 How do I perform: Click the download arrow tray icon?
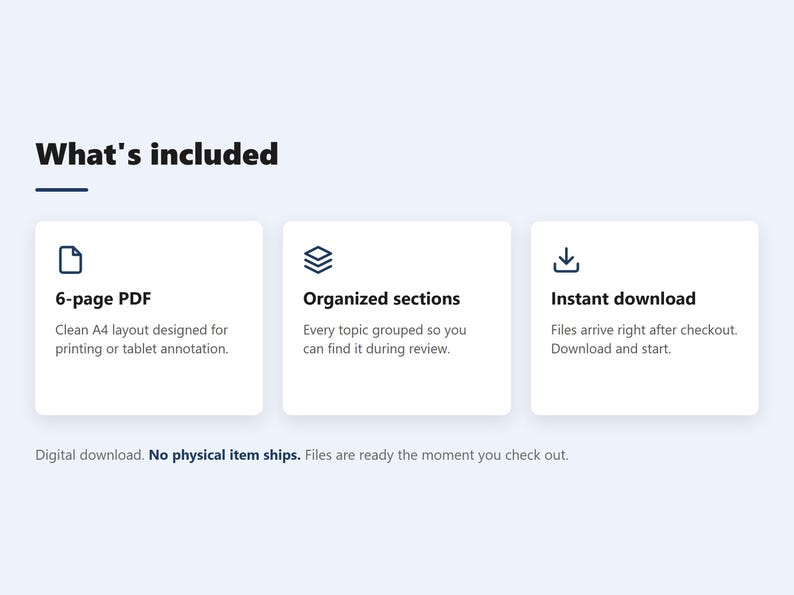(566, 260)
